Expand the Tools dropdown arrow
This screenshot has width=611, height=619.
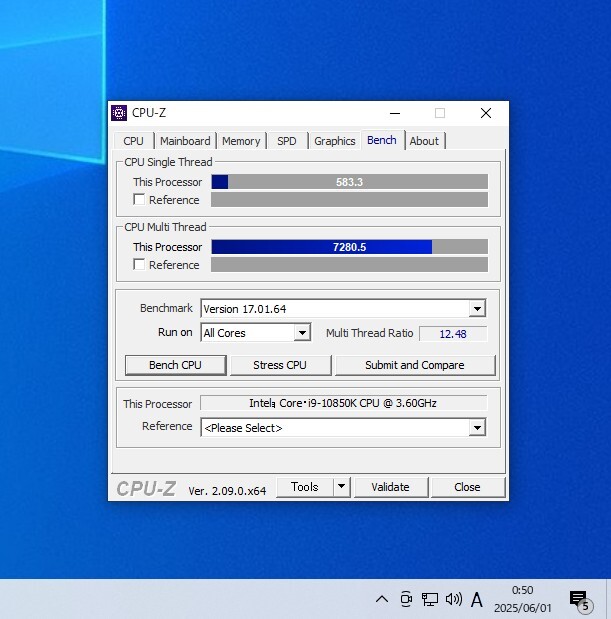pos(342,487)
